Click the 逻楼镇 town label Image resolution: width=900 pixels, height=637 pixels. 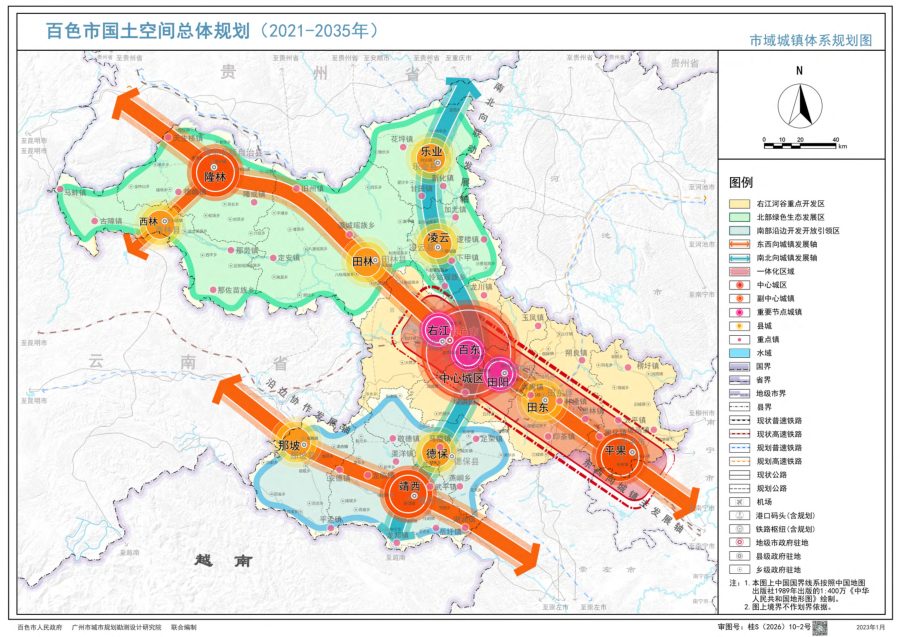click(467, 239)
